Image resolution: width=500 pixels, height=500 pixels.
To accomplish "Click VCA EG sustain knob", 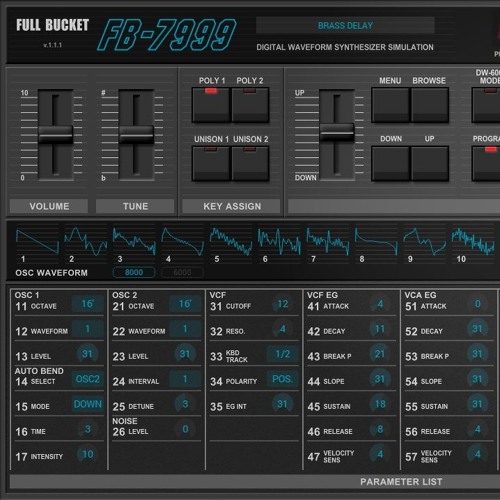I will [x=477, y=404].
